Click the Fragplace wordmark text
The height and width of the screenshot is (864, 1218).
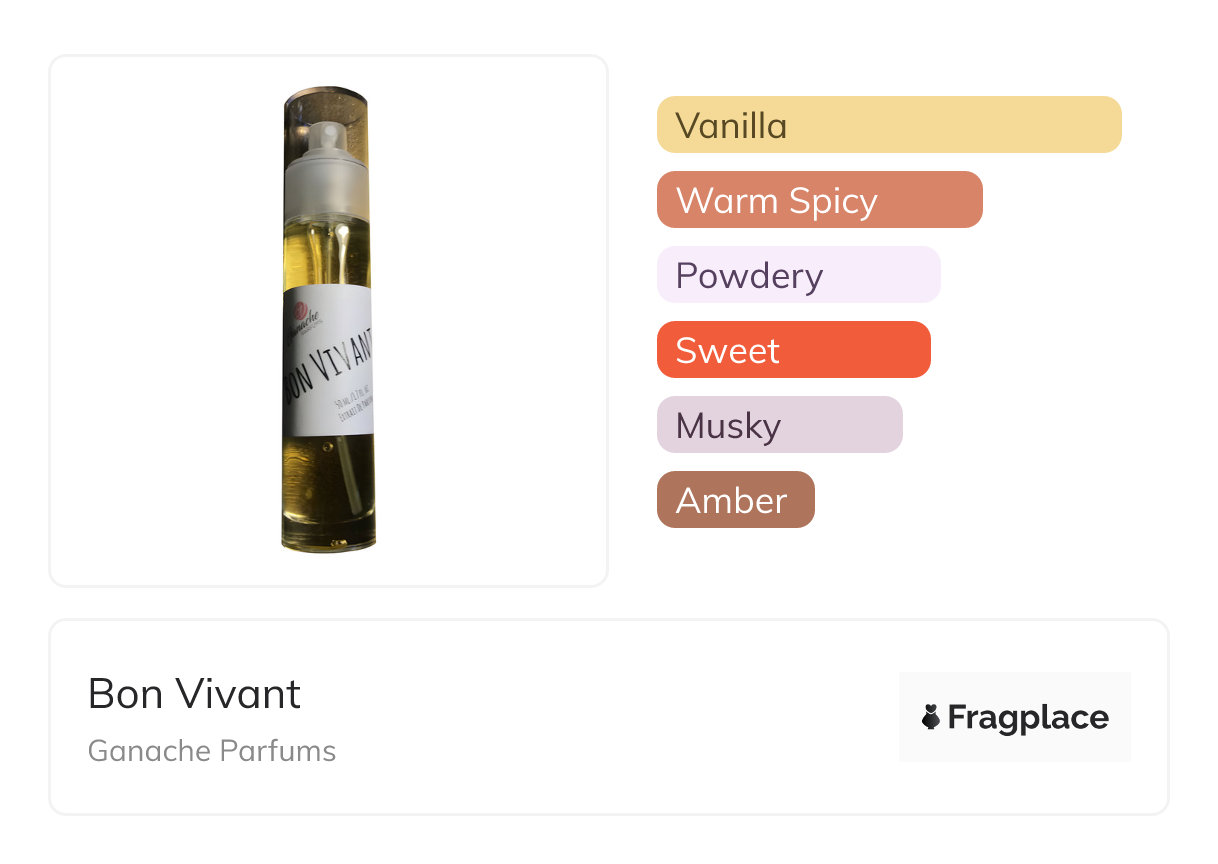(1027, 717)
